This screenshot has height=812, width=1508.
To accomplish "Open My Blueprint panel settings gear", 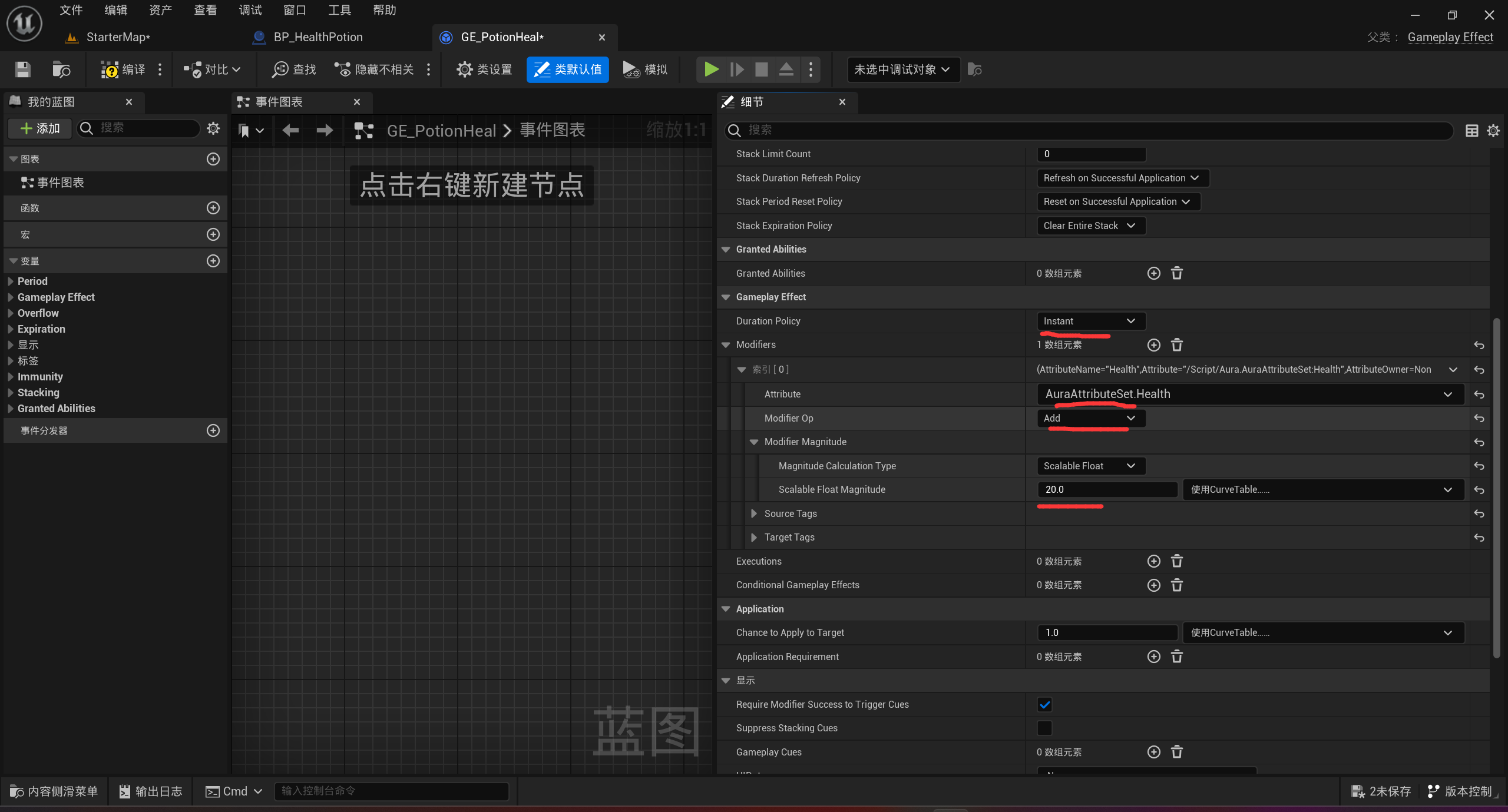I will pos(213,128).
